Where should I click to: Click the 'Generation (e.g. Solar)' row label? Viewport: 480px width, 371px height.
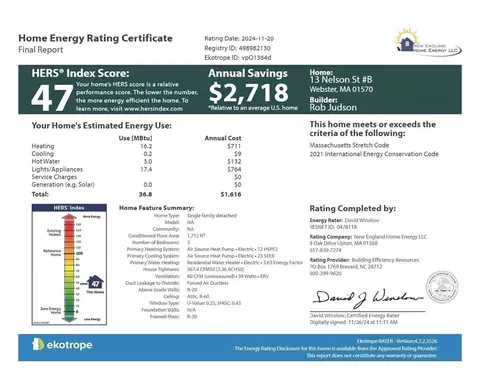click(x=63, y=185)
